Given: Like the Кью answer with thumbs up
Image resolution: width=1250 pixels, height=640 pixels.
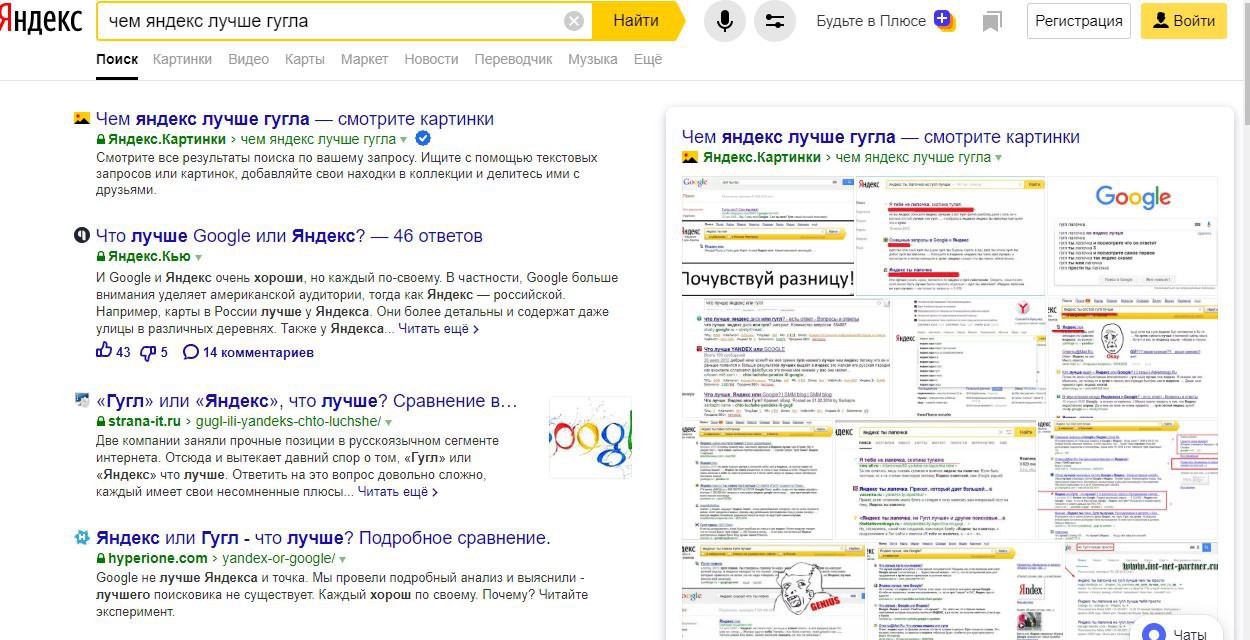Looking at the screenshot, I should 104,351.
